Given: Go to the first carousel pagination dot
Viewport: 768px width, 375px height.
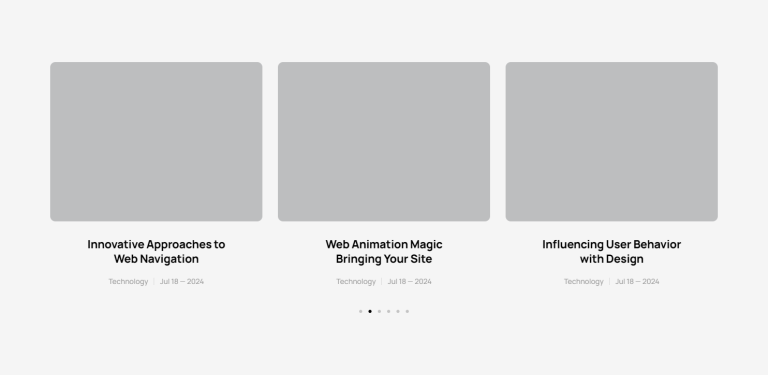Looking at the screenshot, I should click(360, 311).
